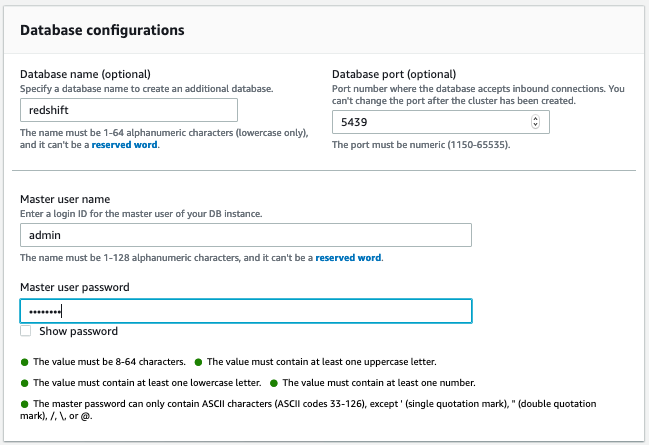Select the Master user name field with admin
This screenshot has width=649, height=445.
click(245, 234)
